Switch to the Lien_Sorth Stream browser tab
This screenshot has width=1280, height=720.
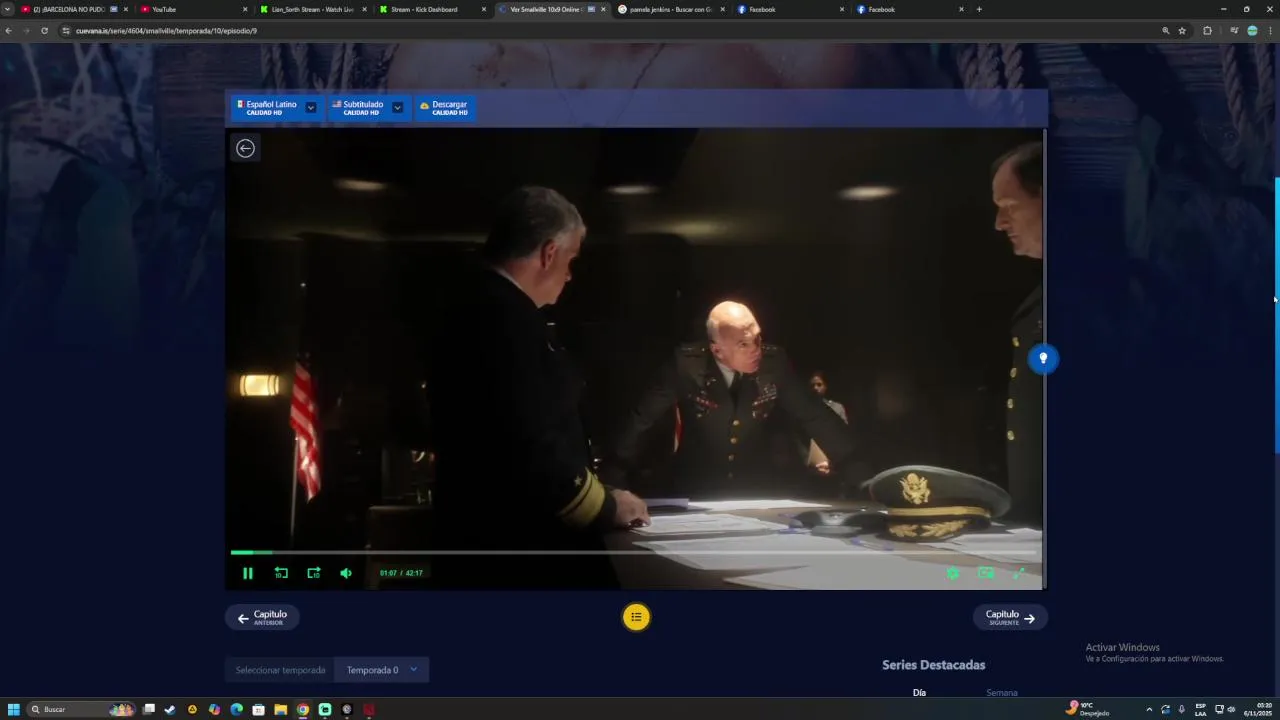pos(312,9)
